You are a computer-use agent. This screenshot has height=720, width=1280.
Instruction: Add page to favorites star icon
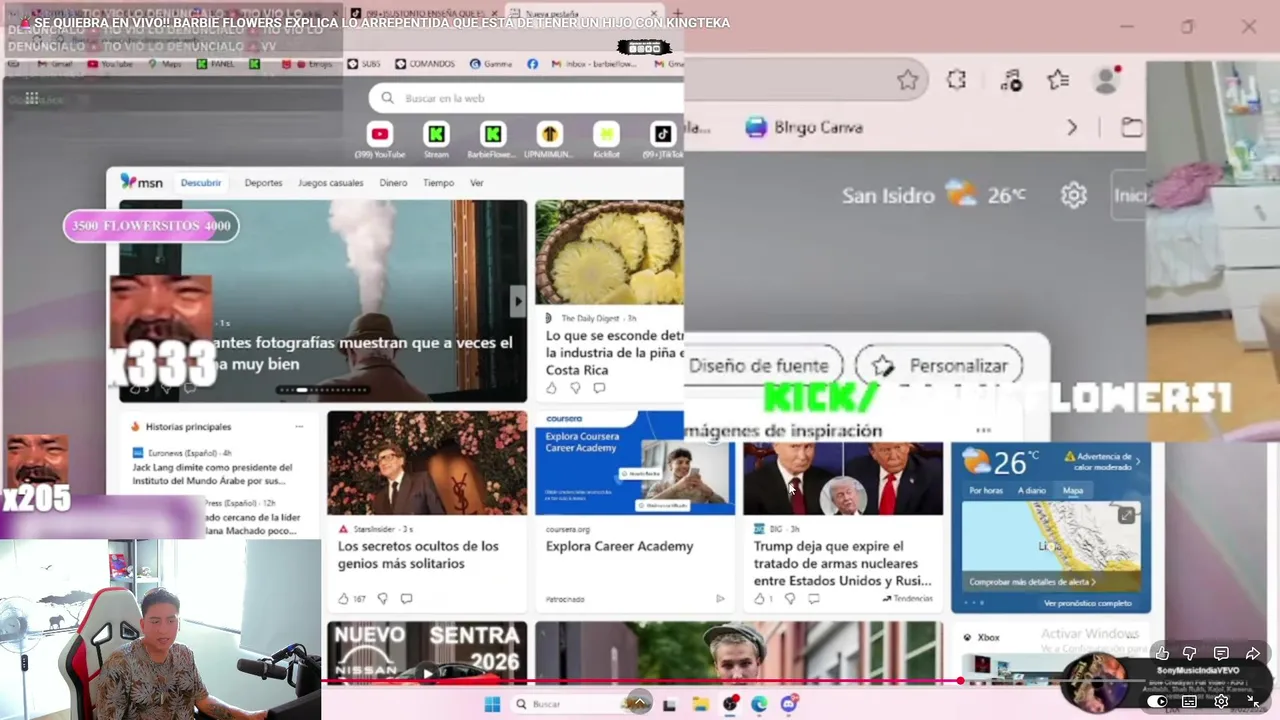[907, 80]
